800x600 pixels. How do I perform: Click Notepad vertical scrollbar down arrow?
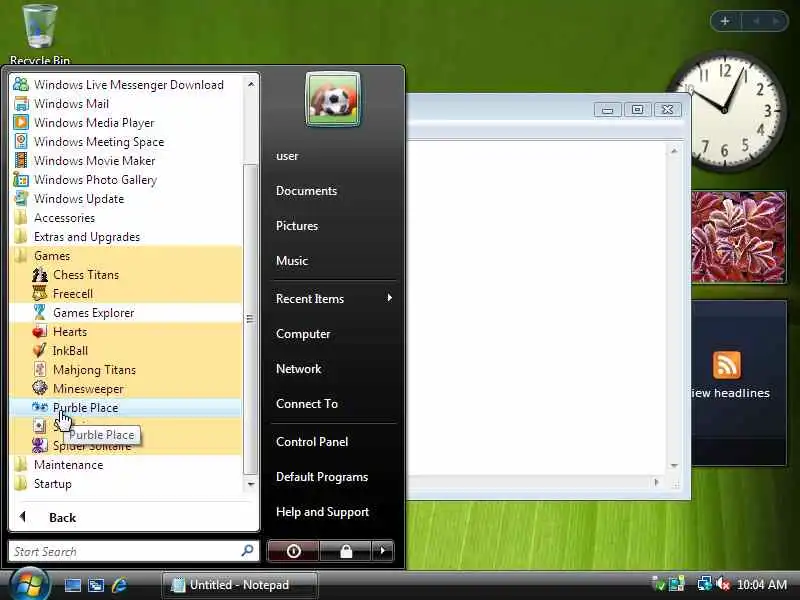674,465
